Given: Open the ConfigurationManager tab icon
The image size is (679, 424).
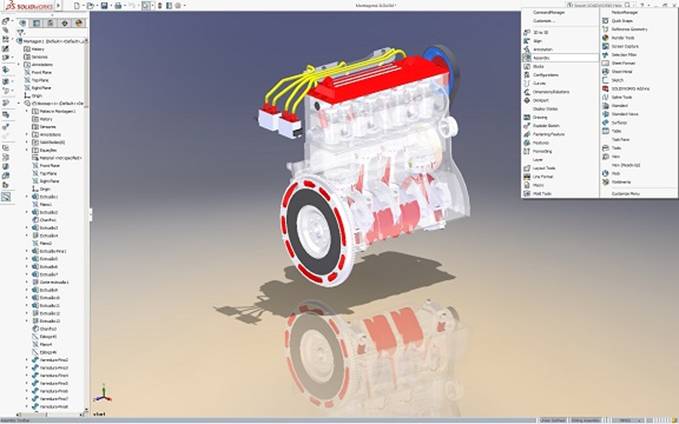Looking at the screenshot, I should pyautogui.click(x=52, y=21).
